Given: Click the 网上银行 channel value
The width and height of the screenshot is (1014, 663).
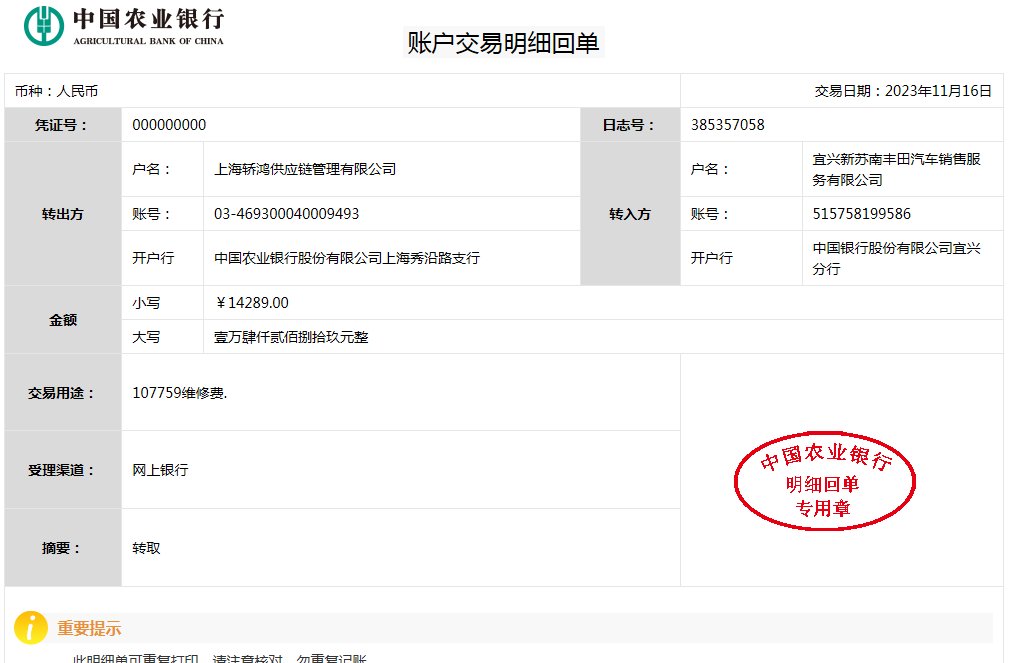Looking at the screenshot, I should click(160, 470).
